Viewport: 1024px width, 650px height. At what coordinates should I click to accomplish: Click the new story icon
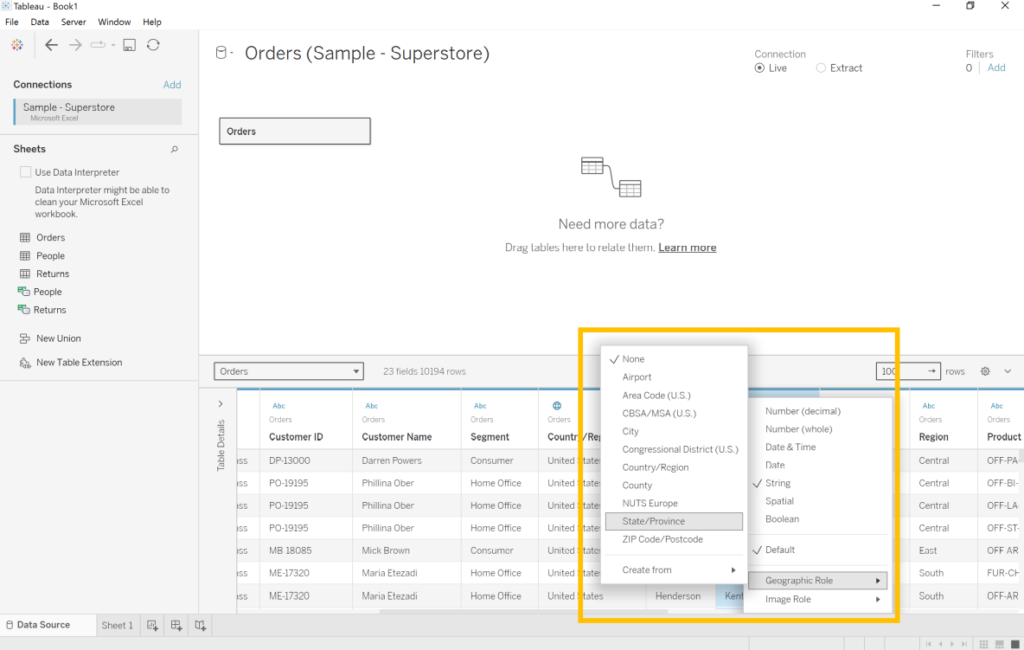click(x=200, y=625)
